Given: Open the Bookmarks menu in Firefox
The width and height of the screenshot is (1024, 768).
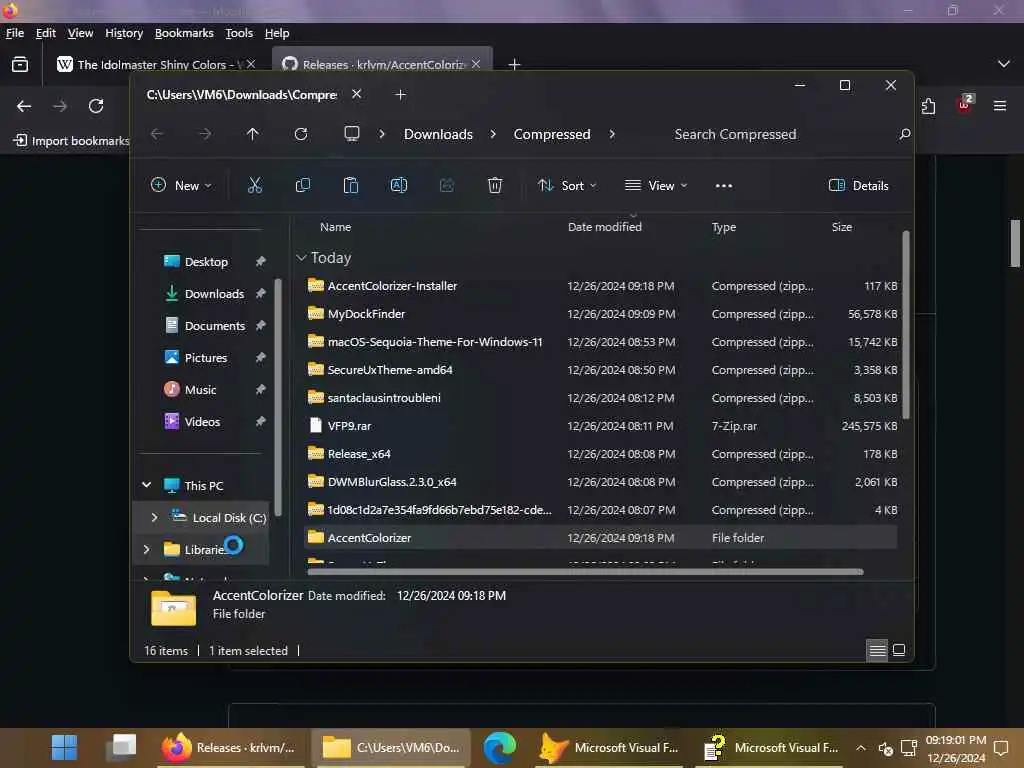Looking at the screenshot, I should (184, 33).
